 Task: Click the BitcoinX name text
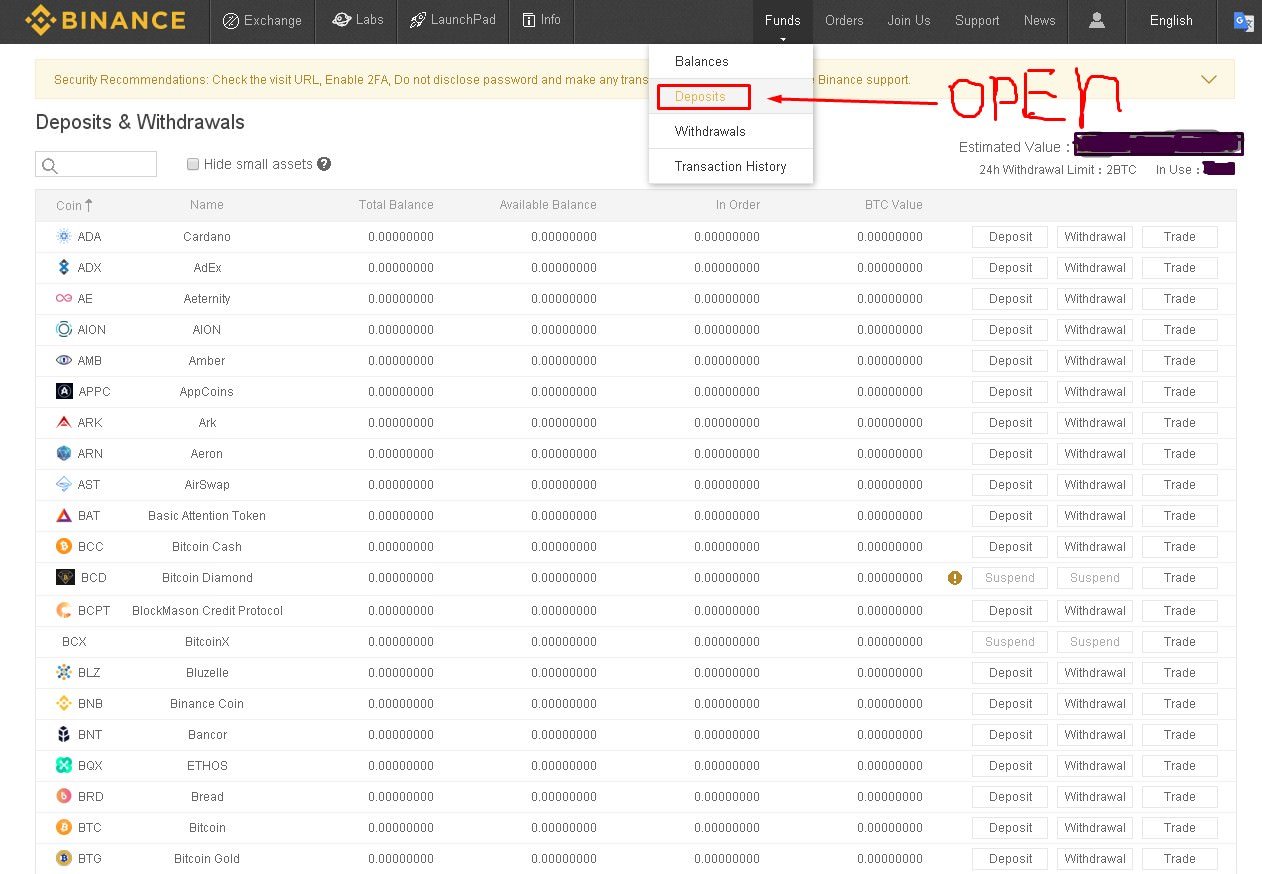207,642
